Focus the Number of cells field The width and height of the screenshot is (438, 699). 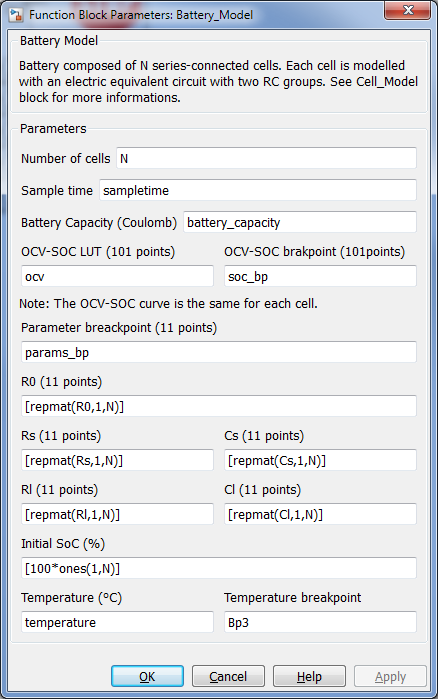click(266, 158)
